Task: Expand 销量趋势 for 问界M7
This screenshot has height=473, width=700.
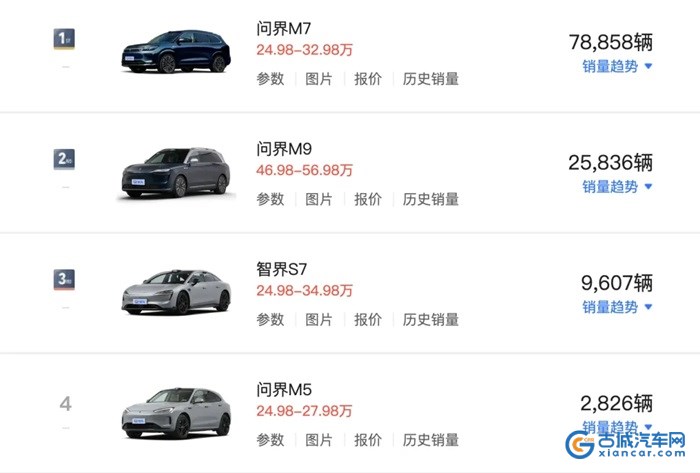Action: [x=617, y=66]
